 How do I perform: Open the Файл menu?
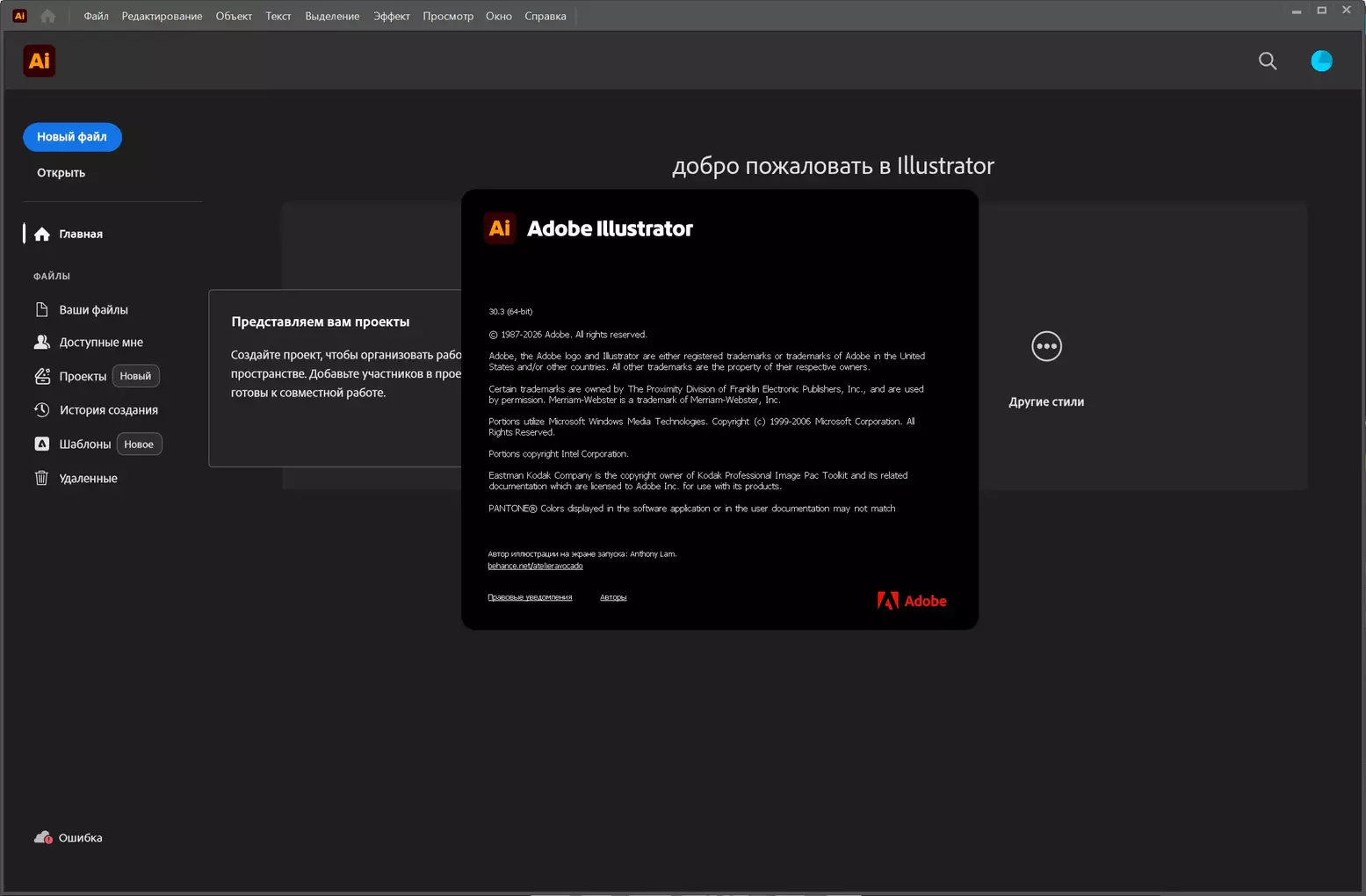click(x=96, y=16)
